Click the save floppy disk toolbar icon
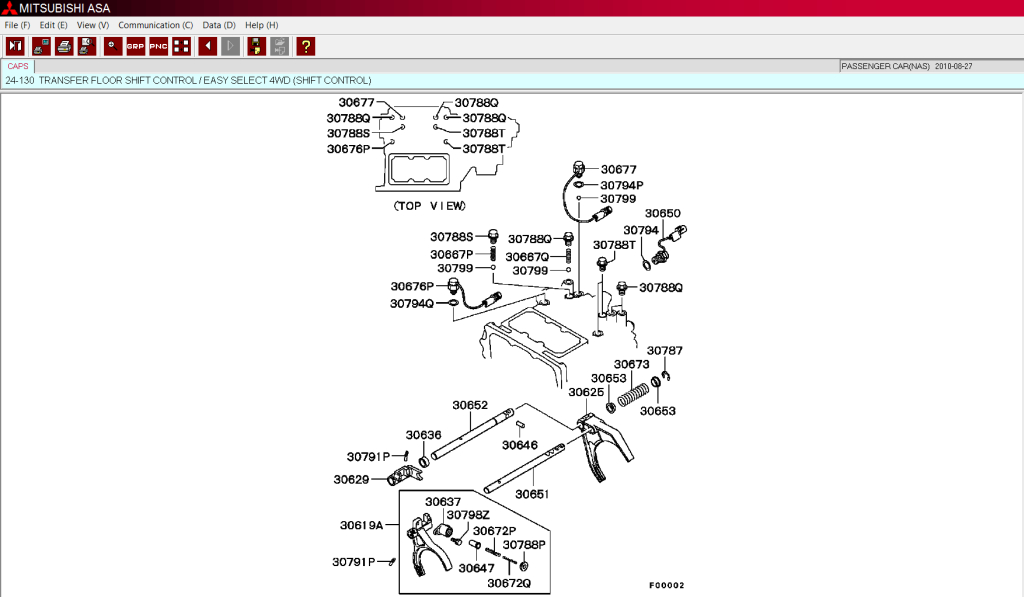 click(256, 46)
